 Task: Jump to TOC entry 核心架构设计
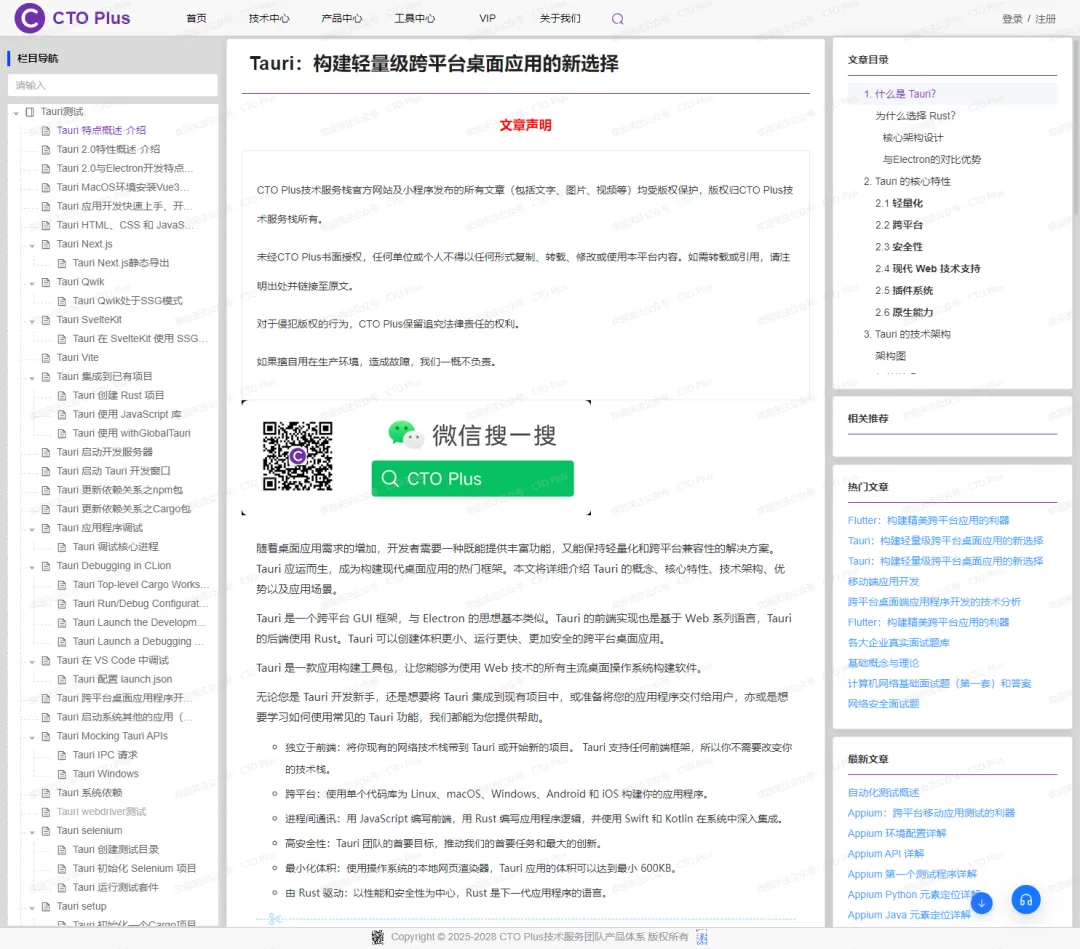tap(913, 138)
